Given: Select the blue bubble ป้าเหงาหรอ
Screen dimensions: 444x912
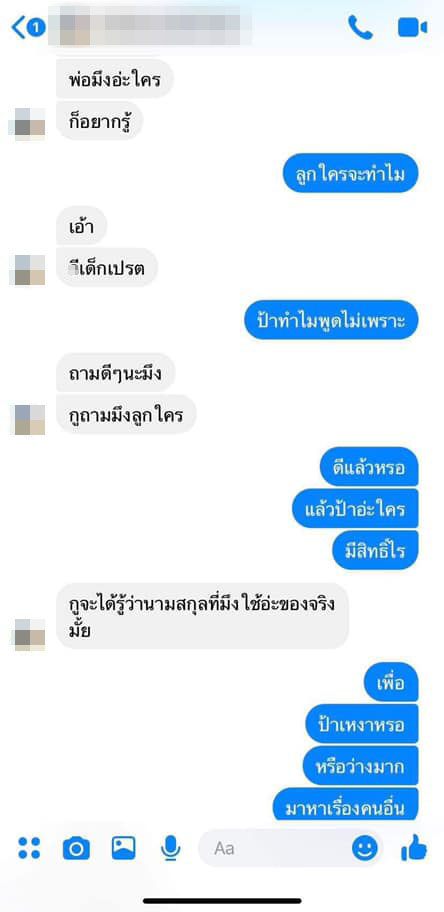Looking at the screenshot, I should click(x=362, y=724).
